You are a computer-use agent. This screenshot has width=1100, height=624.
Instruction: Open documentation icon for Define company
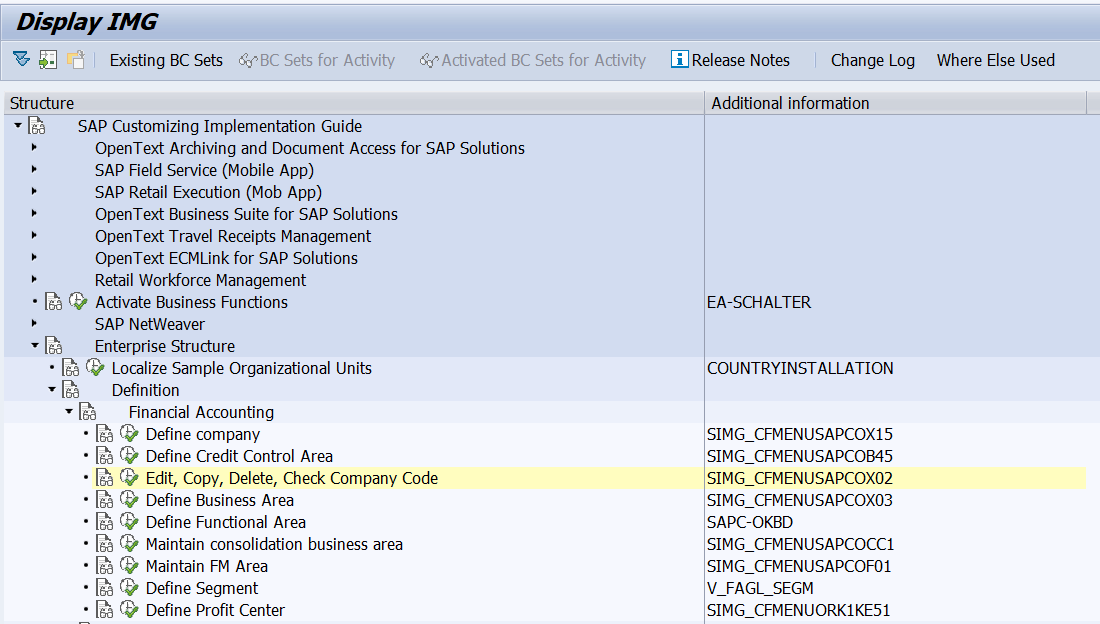[105, 434]
